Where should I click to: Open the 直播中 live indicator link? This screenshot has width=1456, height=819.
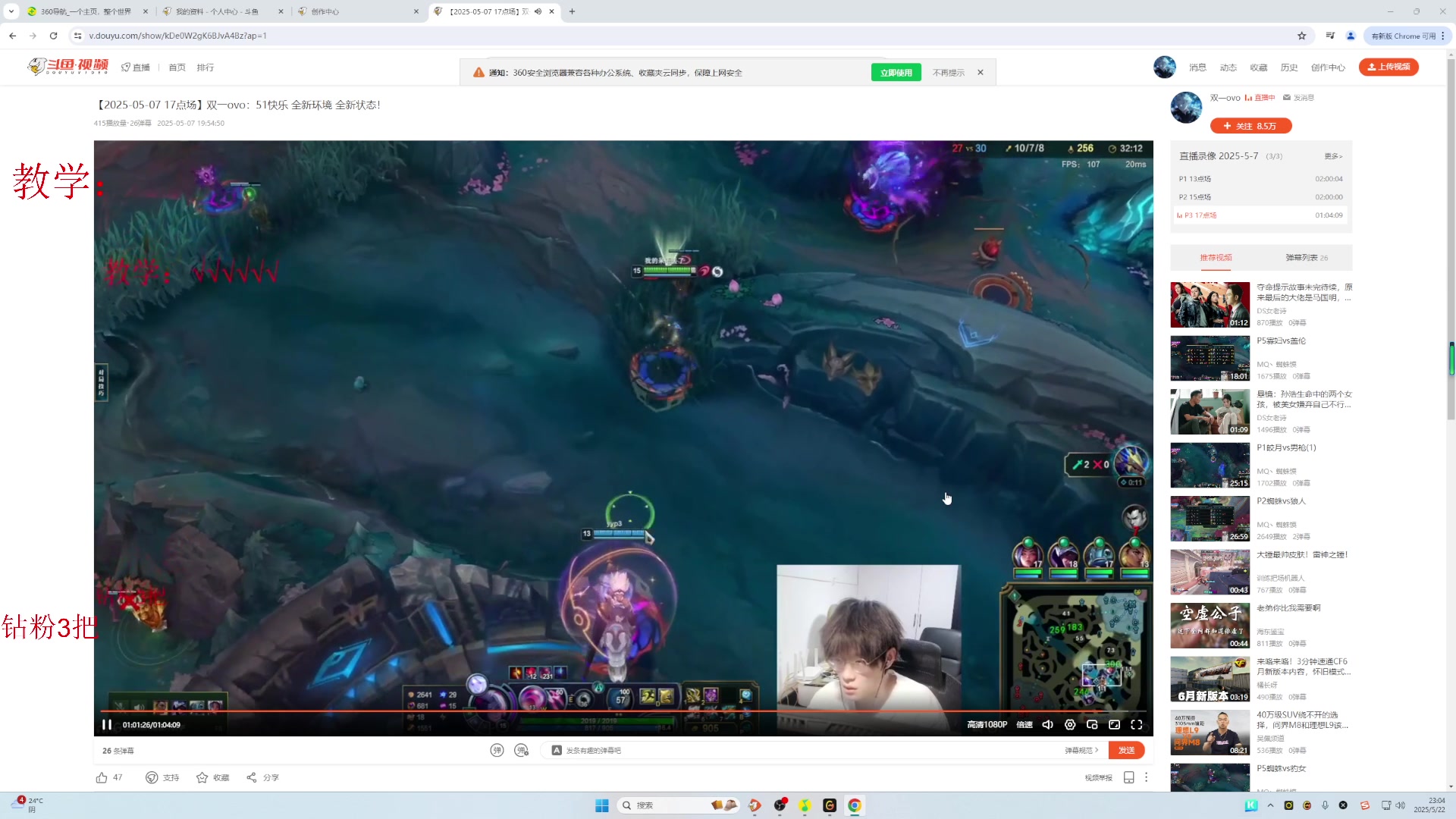[x=1260, y=98]
